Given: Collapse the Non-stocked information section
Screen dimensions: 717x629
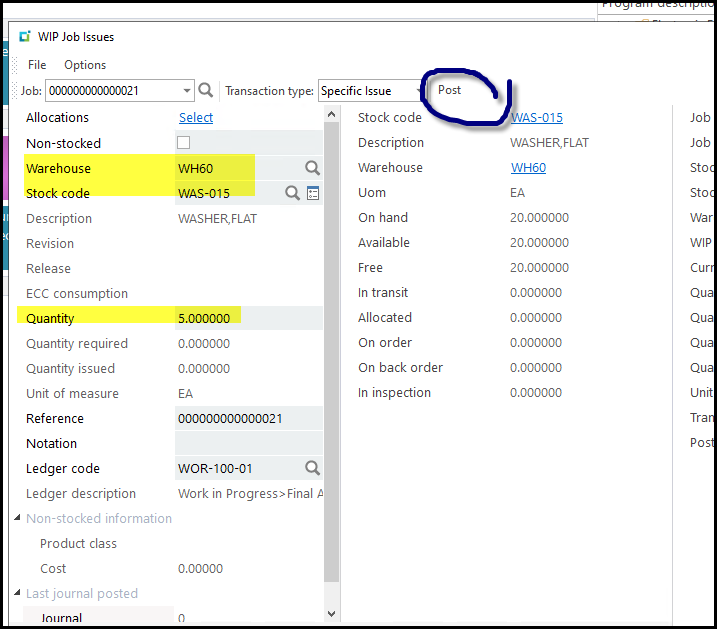Looking at the screenshot, I should click(x=17, y=519).
